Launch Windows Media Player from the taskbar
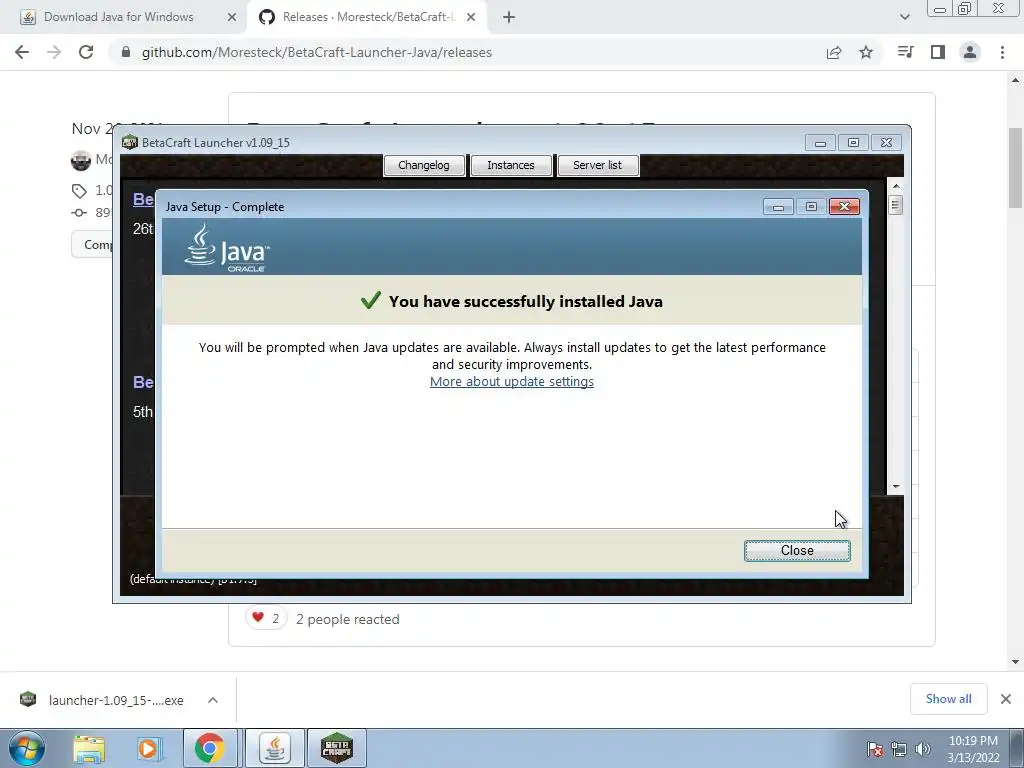This screenshot has width=1024, height=768. [x=148, y=748]
